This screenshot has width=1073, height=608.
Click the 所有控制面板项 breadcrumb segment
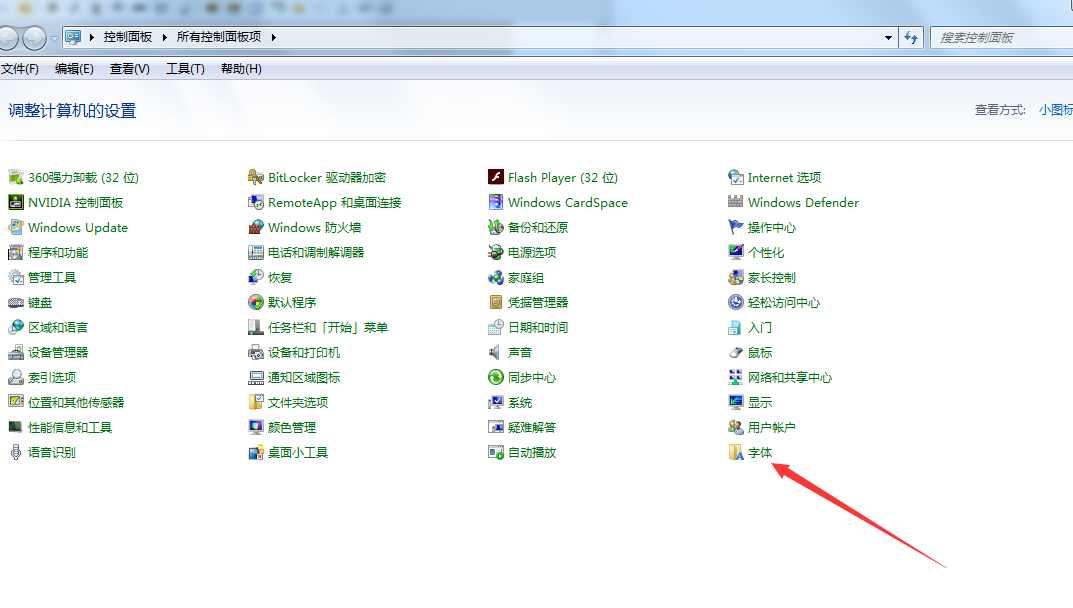[219, 37]
